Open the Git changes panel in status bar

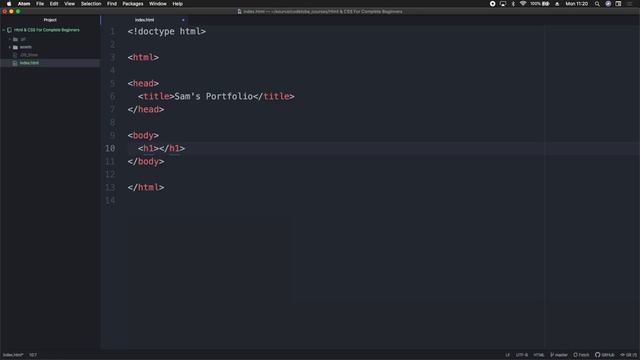click(629, 355)
